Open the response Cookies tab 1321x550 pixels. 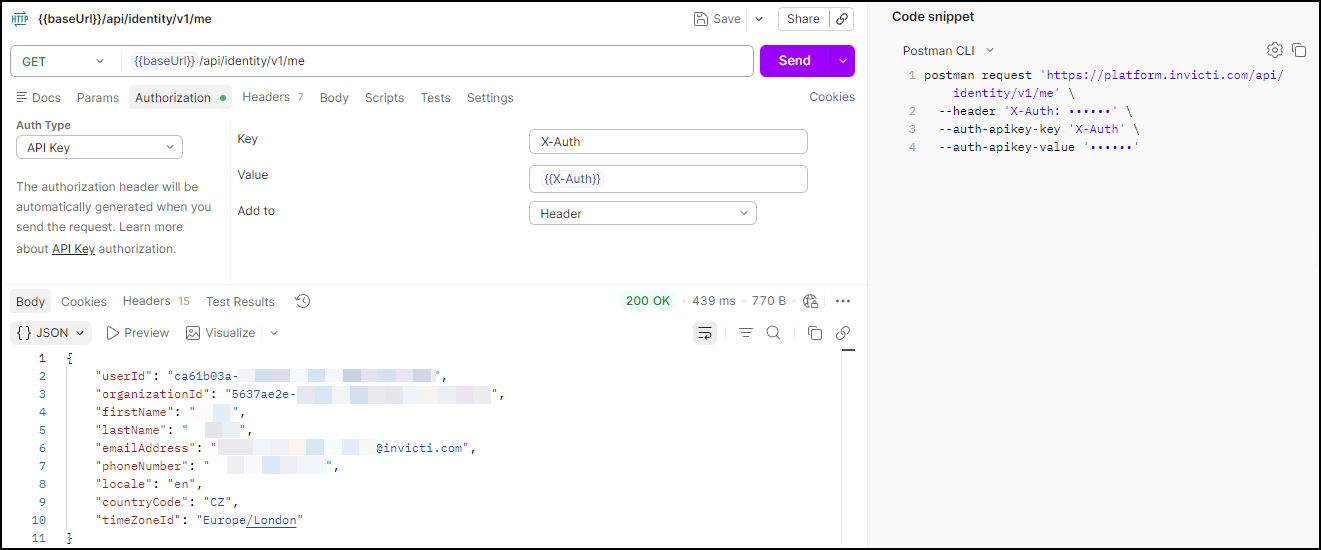click(84, 302)
